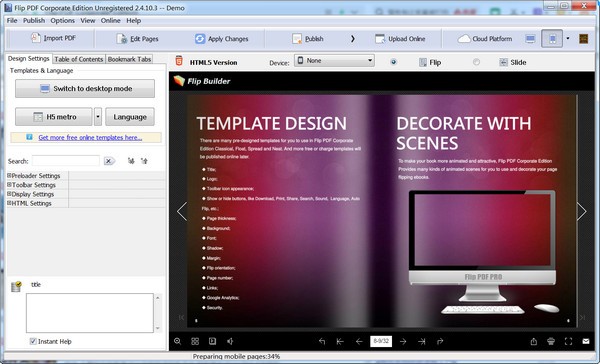Click the auto flip play icon
The height and width of the screenshot is (364, 600).
pos(212,341)
